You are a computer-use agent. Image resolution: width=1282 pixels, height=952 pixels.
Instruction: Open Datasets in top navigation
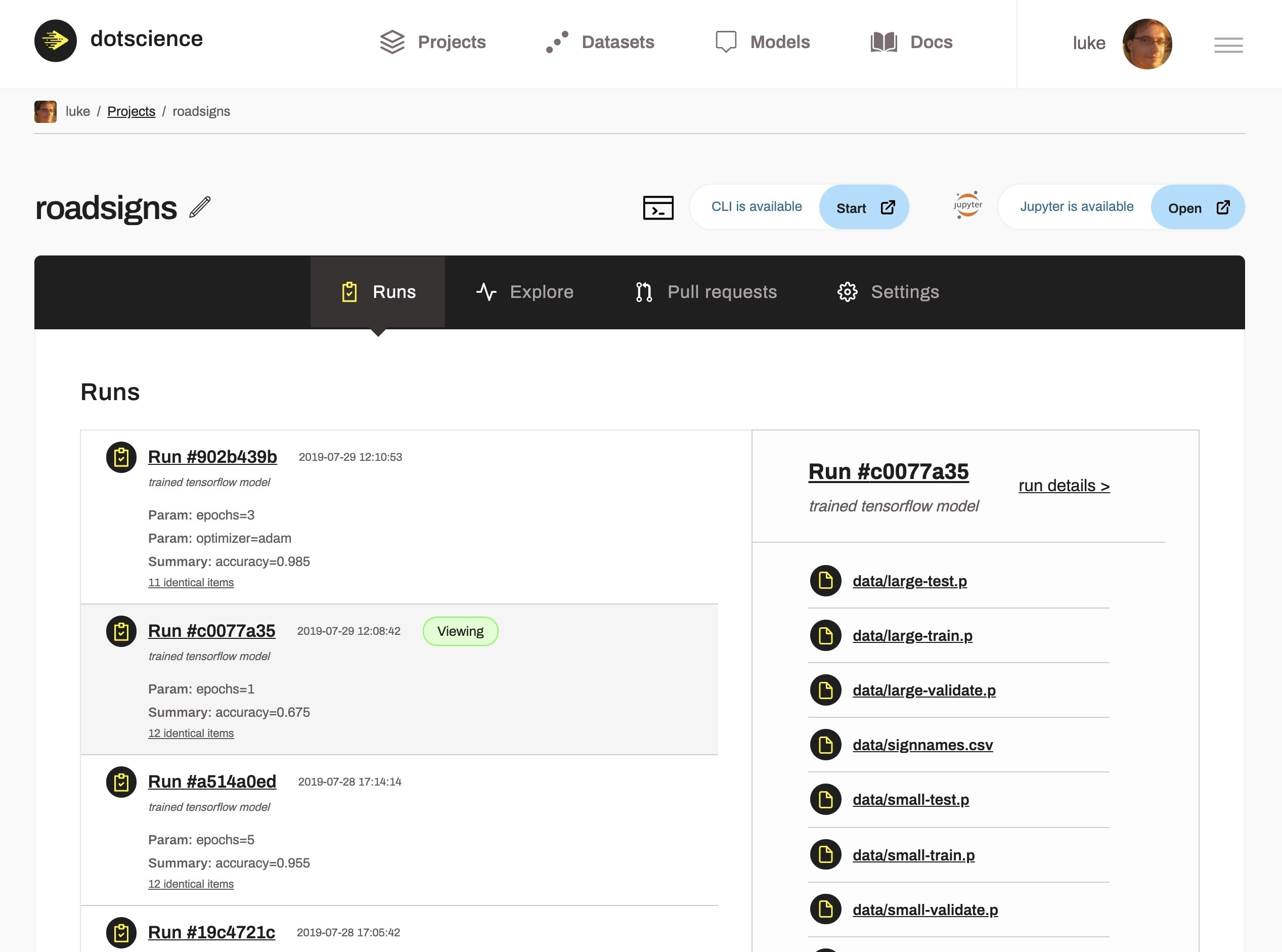pos(600,42)
